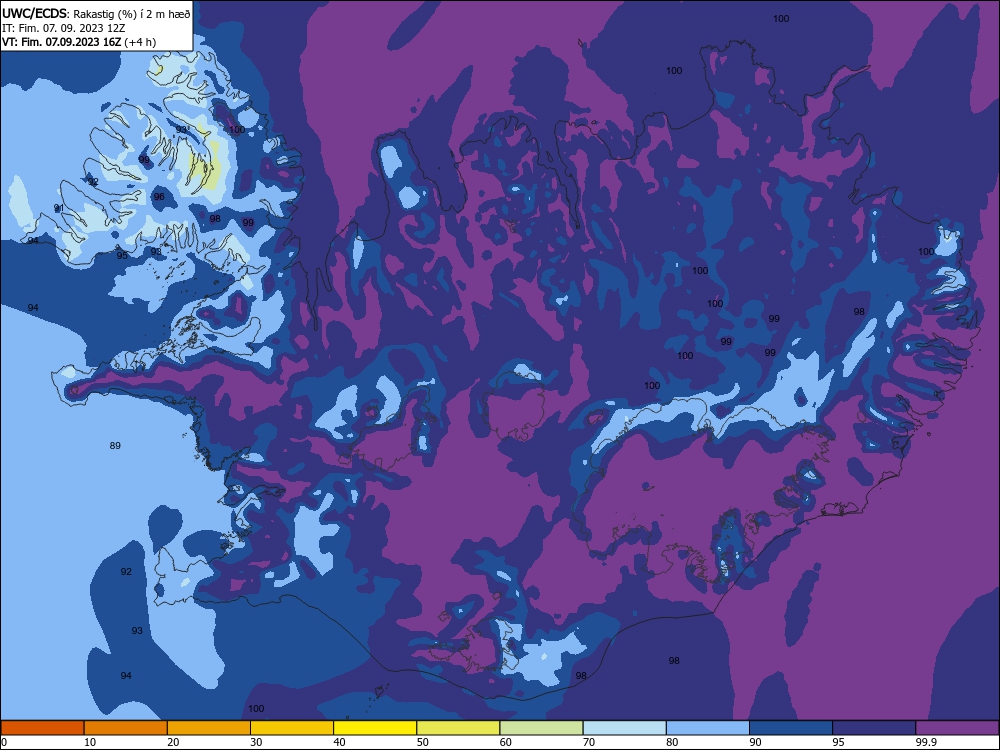
Task: Click the 'VT: Fim. 07.09.2023 16Z (+4 h)' line
Action: pyautogui.click(x=78, y=42)
